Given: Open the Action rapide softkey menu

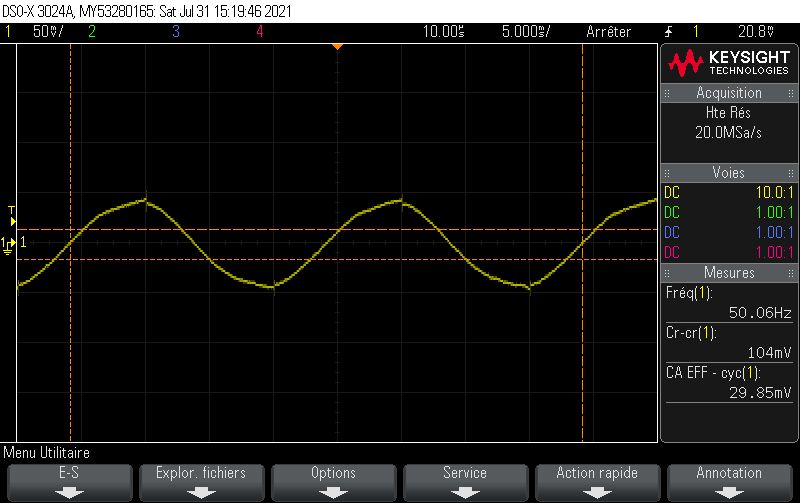Looking at the screenshot, I should [x=597, y=481].
